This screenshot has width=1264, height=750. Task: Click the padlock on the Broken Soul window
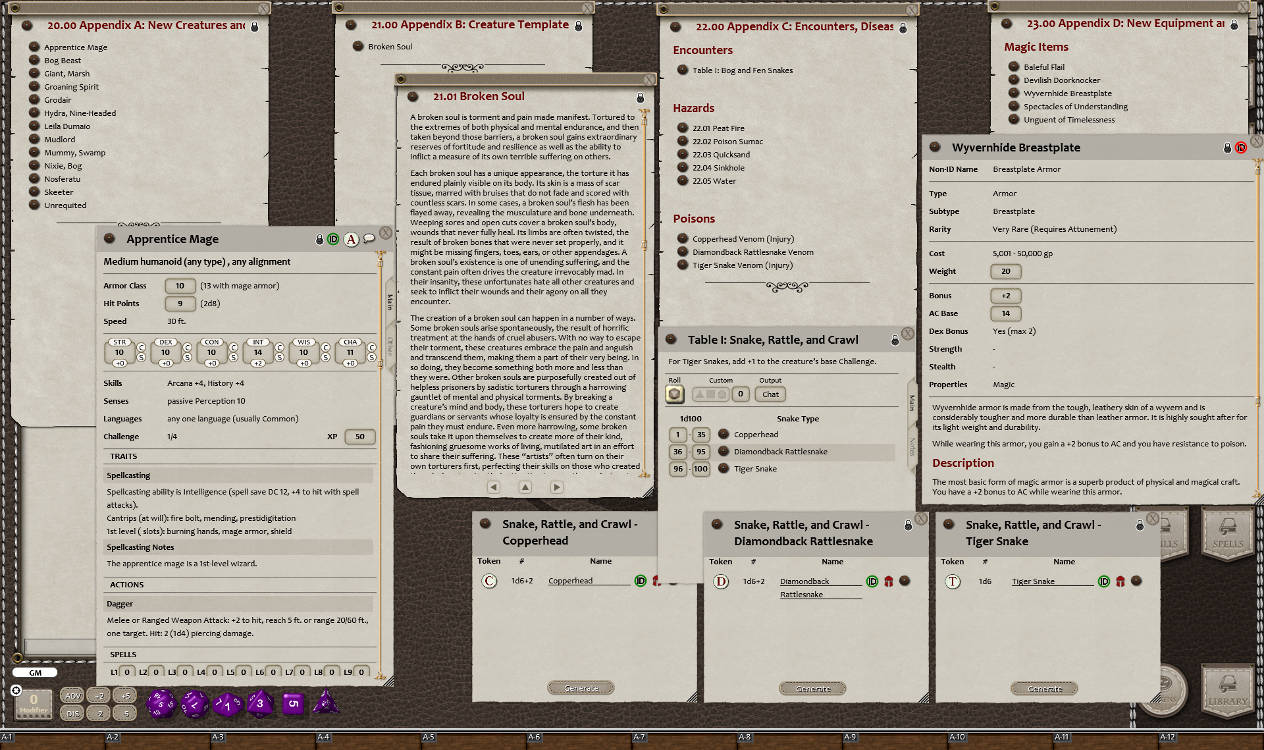tap(640, 98)
